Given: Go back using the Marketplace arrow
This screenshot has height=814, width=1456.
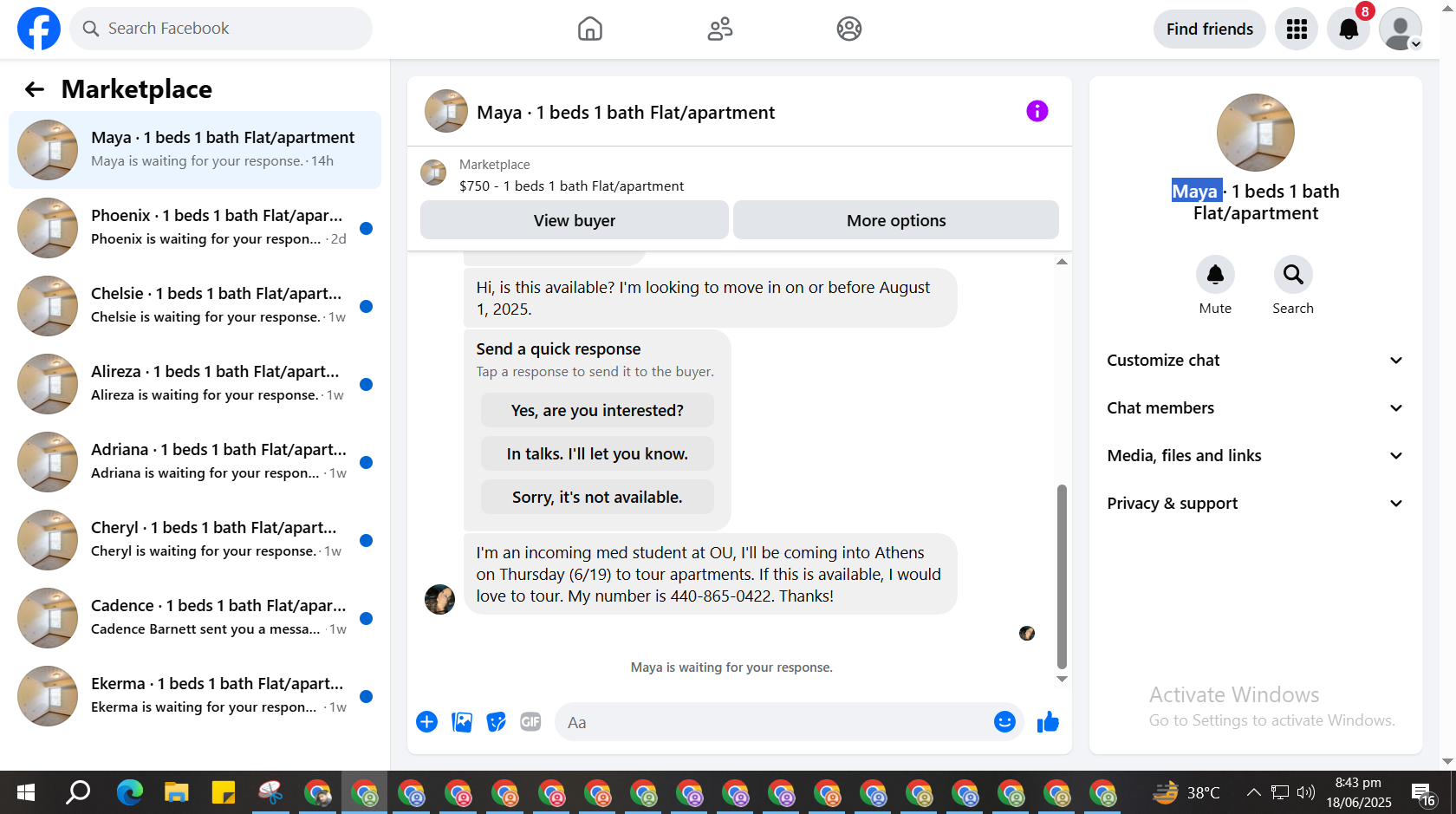Looking at the screenshot, I should pyautogui.click(x=34, y=89).
